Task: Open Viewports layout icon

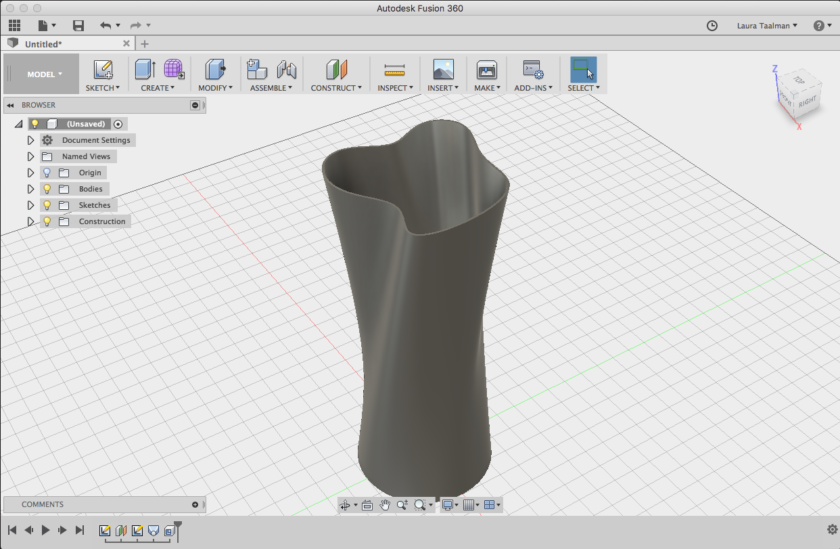Action: pyautogui.click(x=489, y=505)
